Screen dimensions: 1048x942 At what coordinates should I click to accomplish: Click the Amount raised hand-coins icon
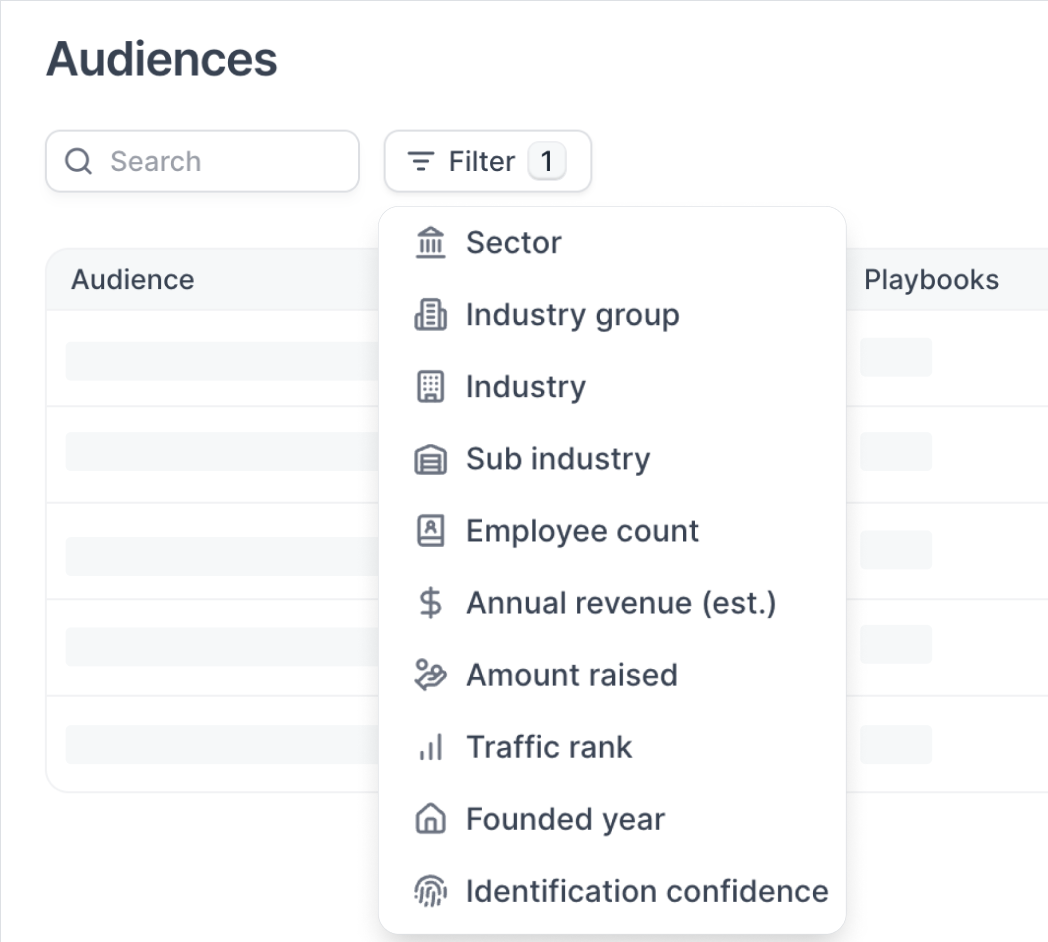point(430,675)
